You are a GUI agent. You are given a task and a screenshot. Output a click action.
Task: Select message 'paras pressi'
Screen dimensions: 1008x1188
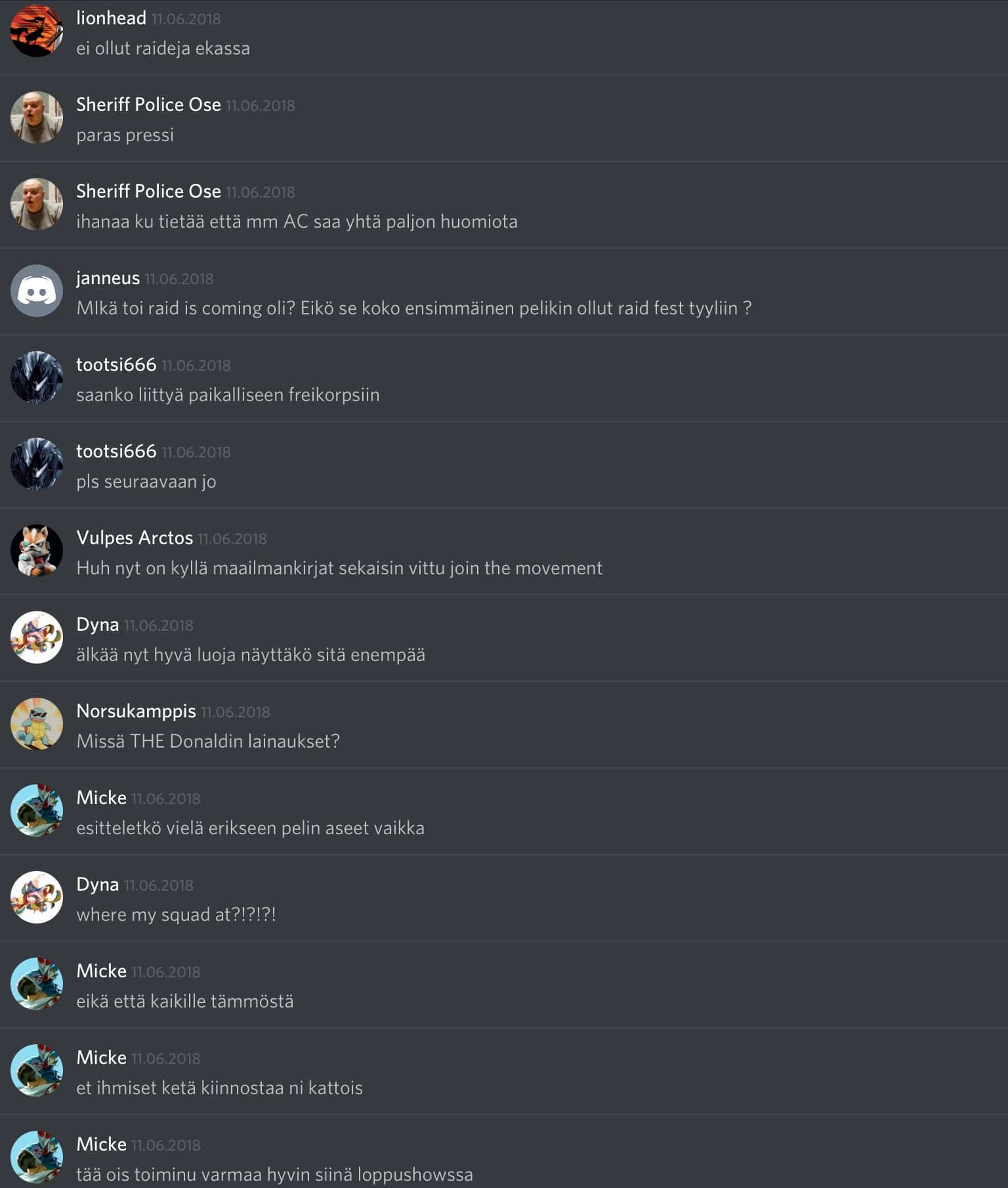(x=125, y=135)
